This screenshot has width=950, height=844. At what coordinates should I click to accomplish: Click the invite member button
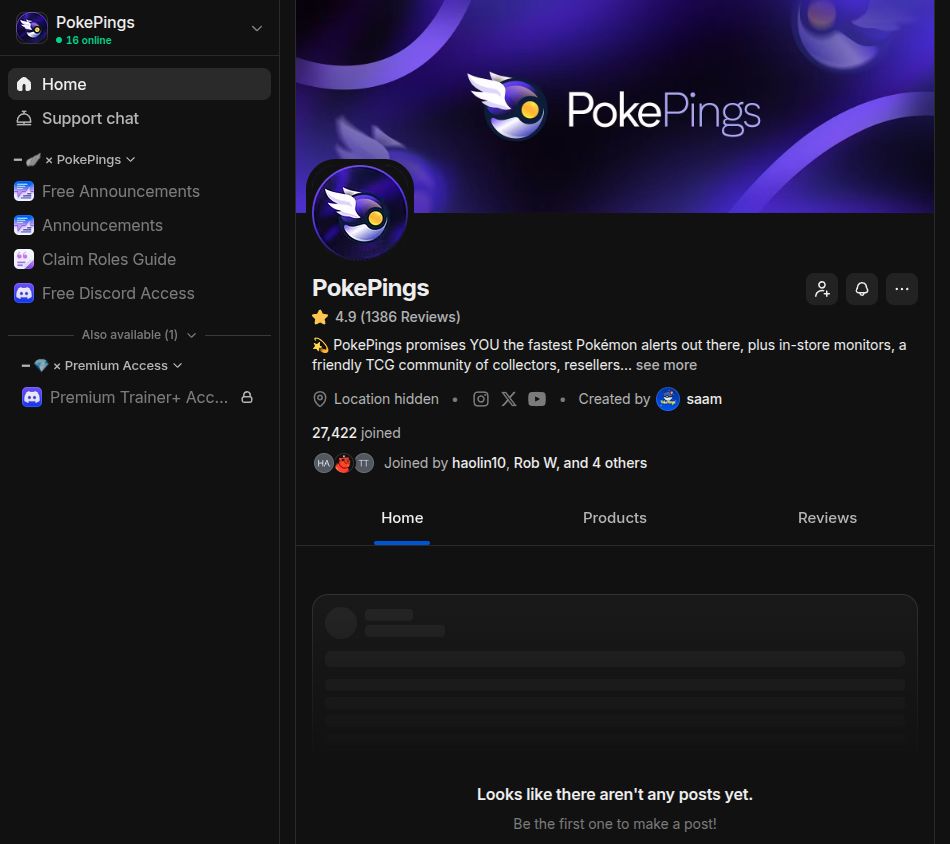(x=822, y=289)
